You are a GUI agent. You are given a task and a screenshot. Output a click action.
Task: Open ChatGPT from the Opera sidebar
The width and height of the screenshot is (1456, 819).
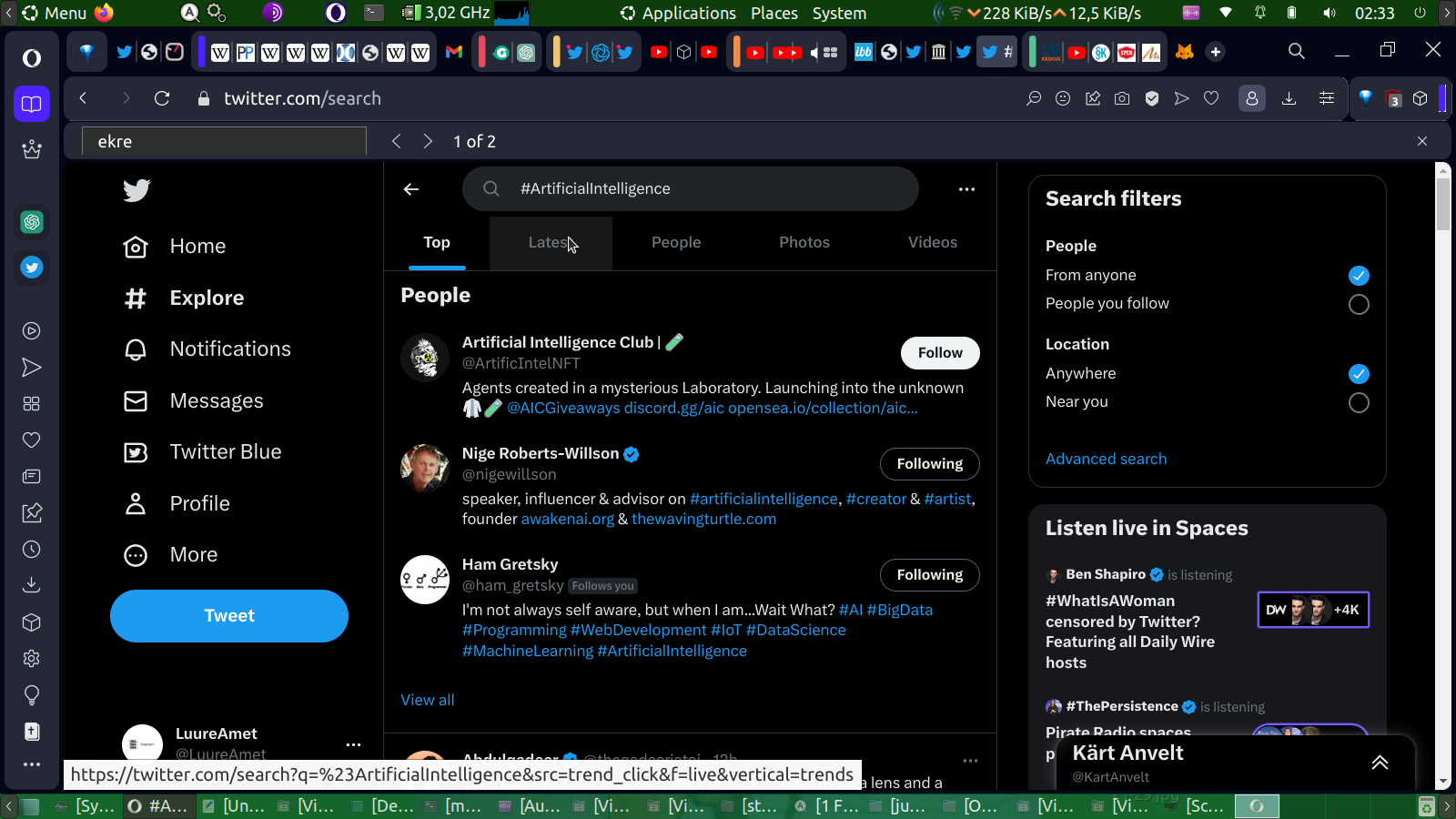32,222
